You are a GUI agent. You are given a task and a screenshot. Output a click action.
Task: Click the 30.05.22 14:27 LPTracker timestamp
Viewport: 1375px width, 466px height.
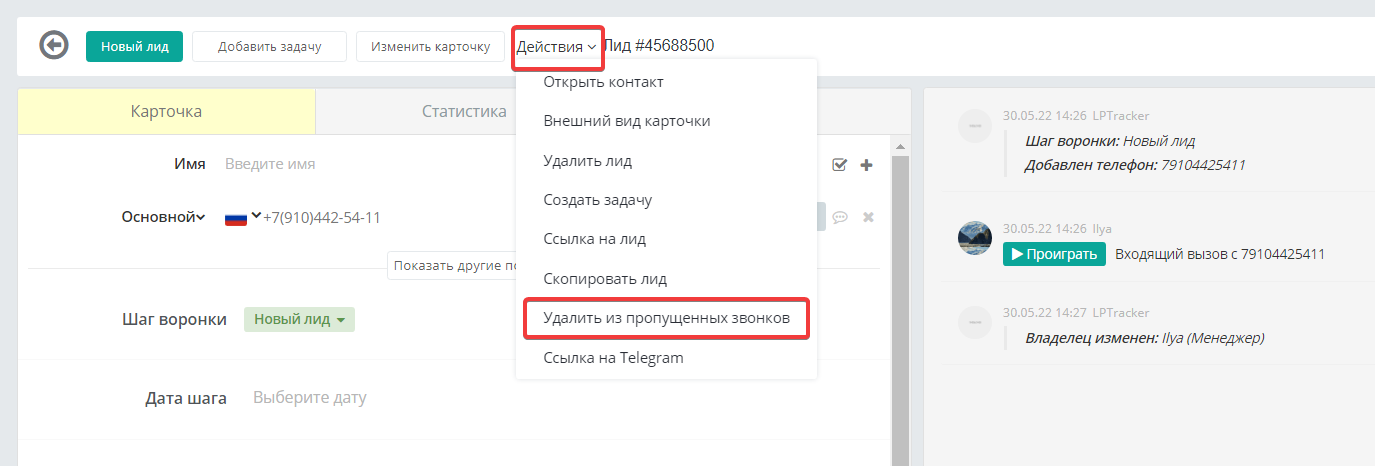pyautogui.click(x=1076, y=313)
